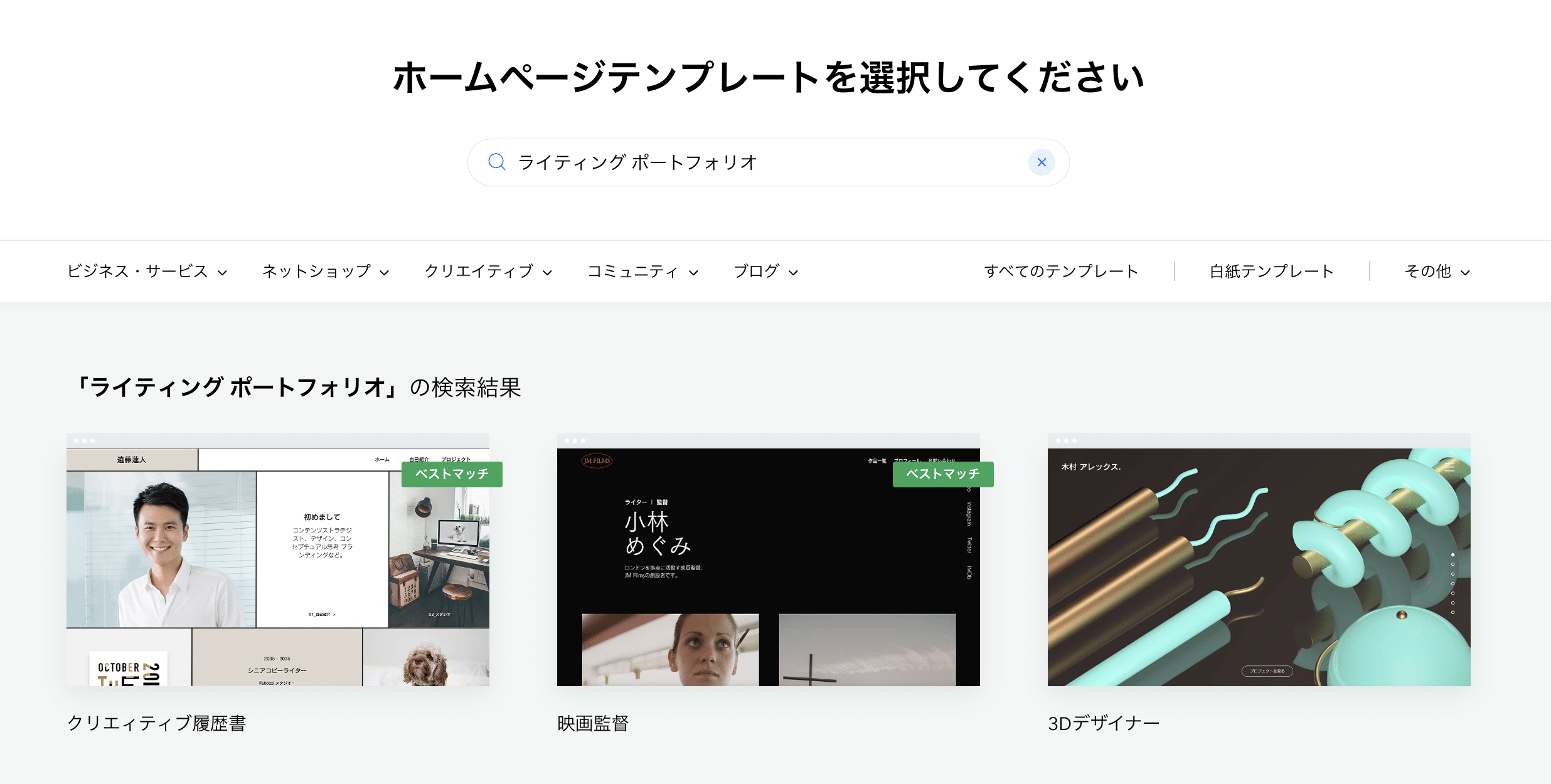Click inside the template search field
This screenshot has height=784, width=1551.
[753, 162]
